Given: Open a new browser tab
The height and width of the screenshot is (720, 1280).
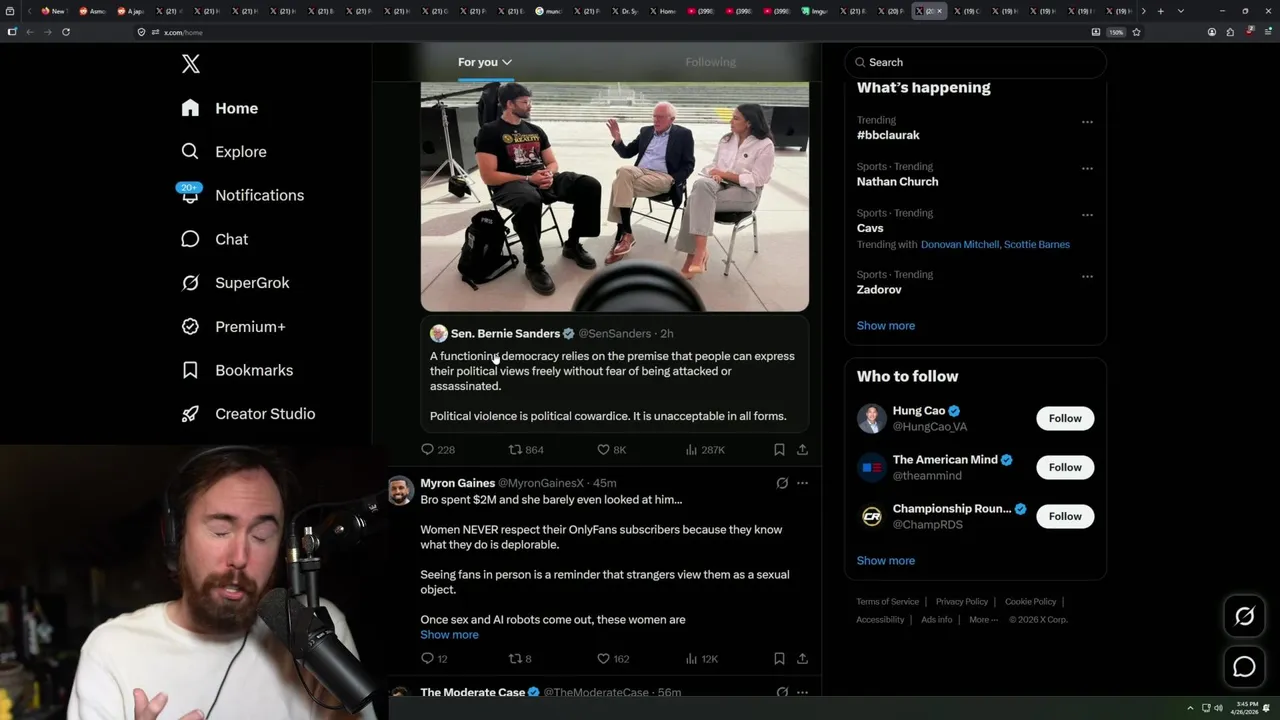Looking at the screenshot, I should pos(1160,11).
